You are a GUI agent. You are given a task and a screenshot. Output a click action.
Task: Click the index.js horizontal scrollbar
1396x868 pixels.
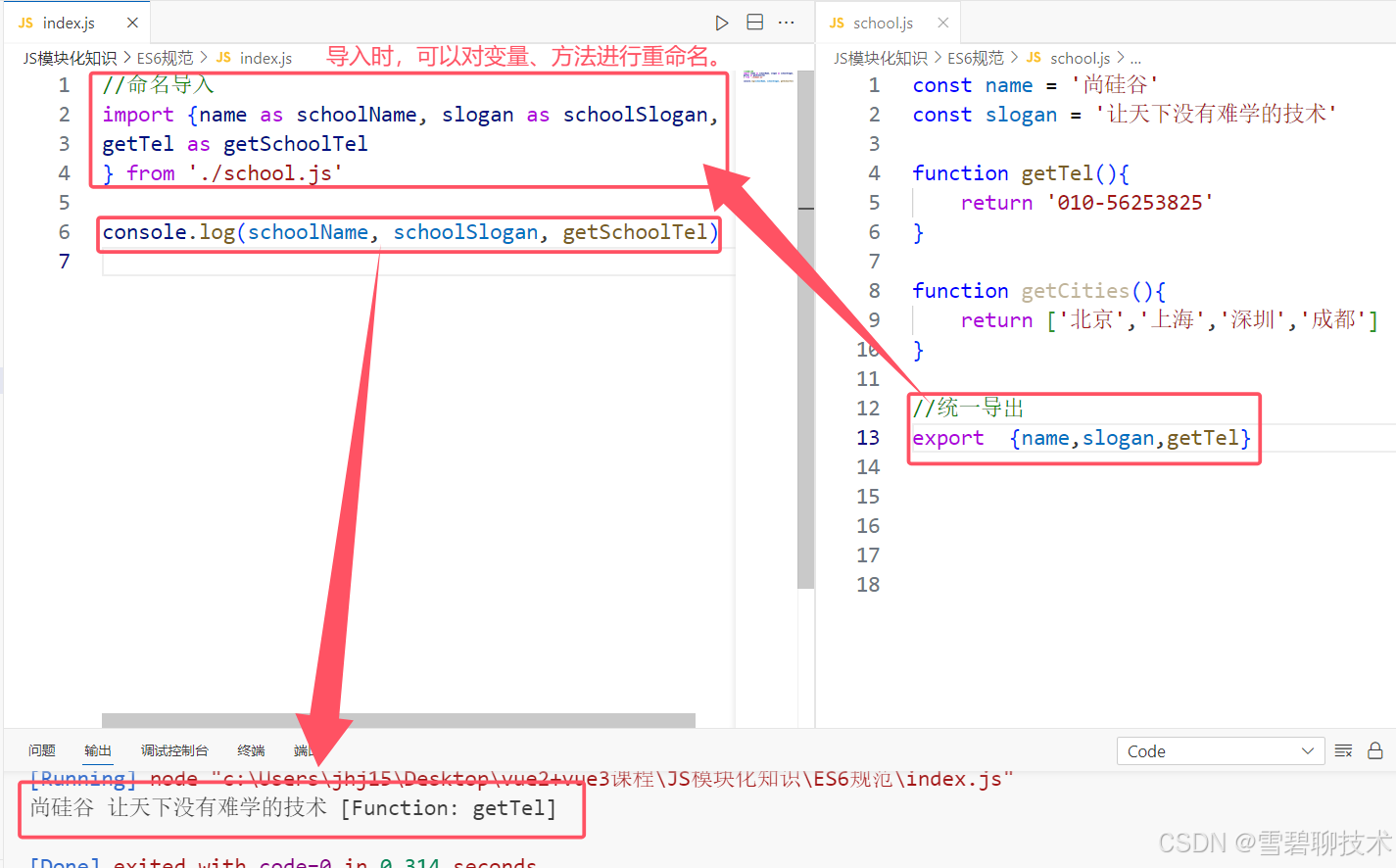pyautogui.click(x=399, y=720)
